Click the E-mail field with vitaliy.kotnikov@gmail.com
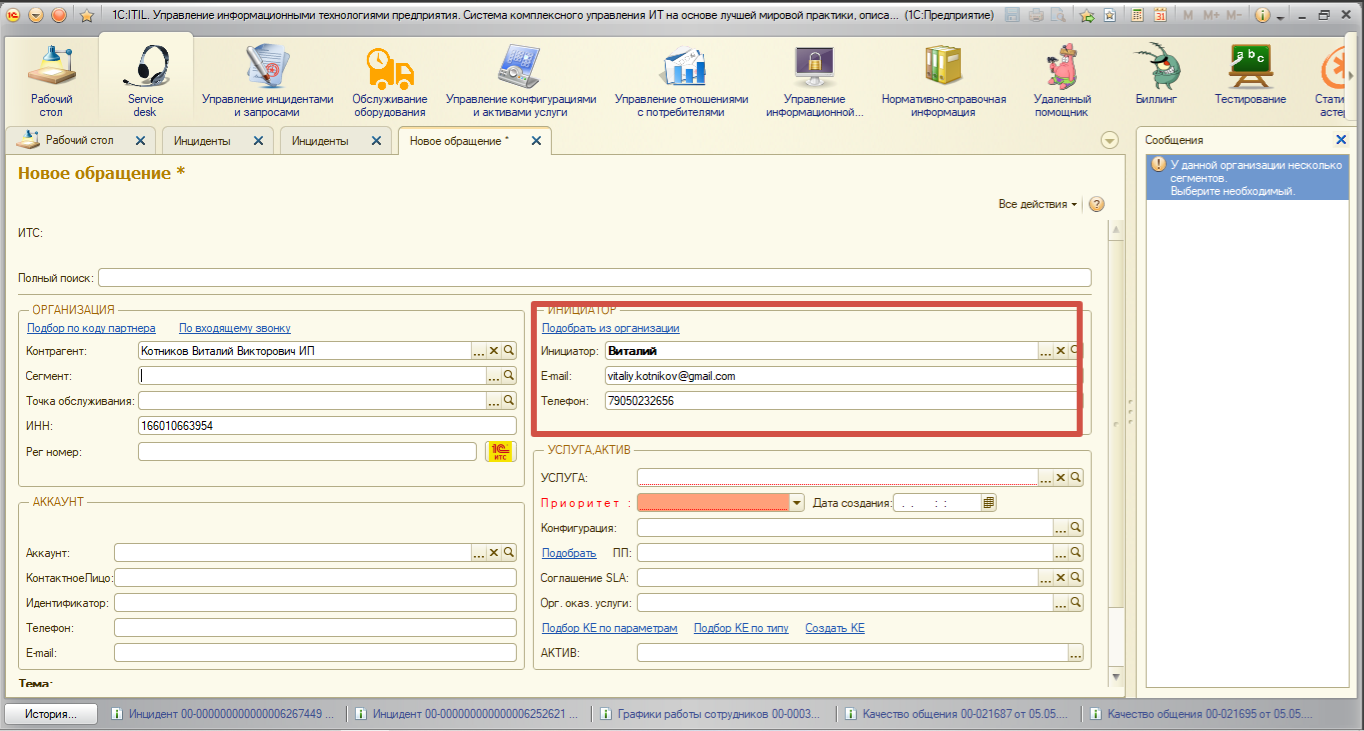Screen dimensions: 1364x731 point(842,376)
